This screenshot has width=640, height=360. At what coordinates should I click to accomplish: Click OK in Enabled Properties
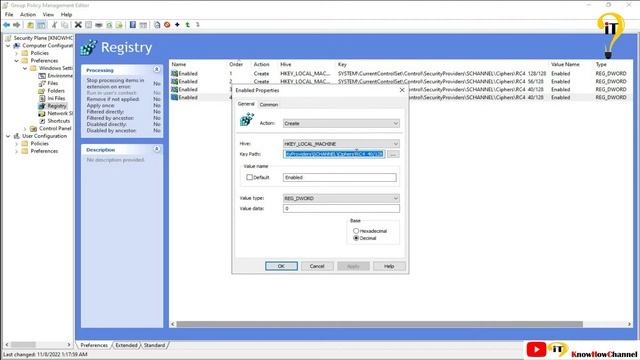click(x=281, y=266)
